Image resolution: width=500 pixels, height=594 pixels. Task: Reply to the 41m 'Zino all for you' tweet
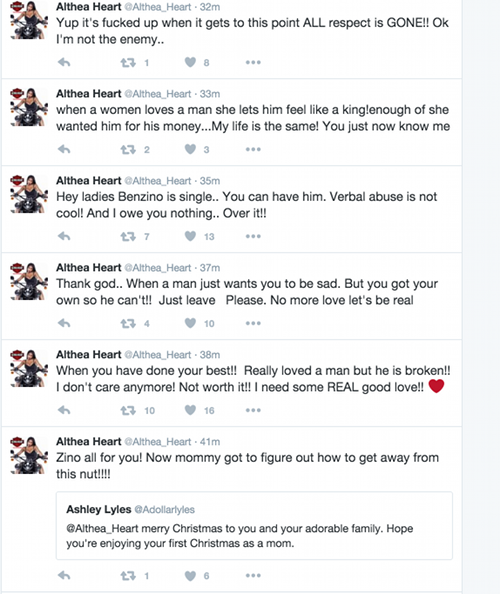64,575
